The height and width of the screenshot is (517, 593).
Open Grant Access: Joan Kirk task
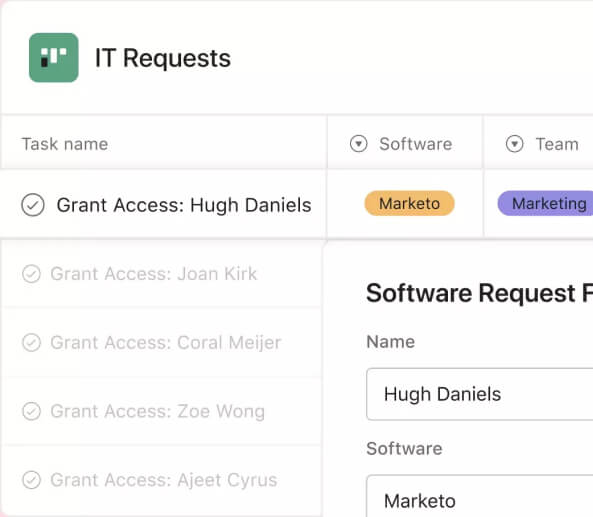pos(154,274)
